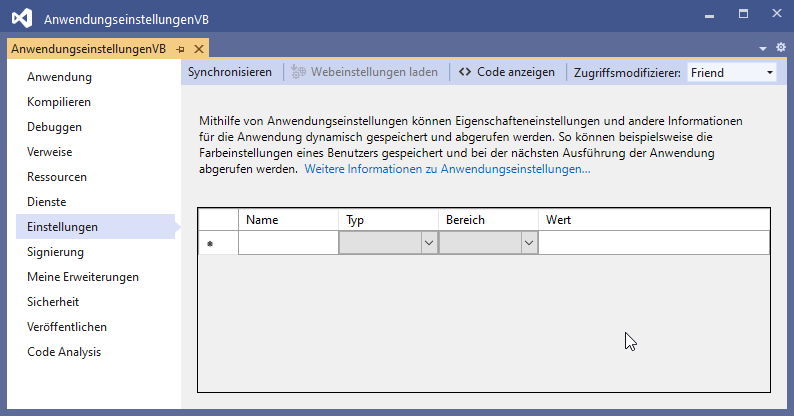Select the Verweise page

(50, 152)
